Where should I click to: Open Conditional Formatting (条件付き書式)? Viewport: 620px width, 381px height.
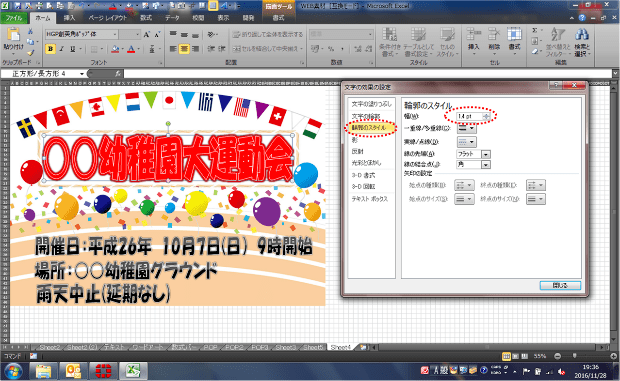(389, 41)
